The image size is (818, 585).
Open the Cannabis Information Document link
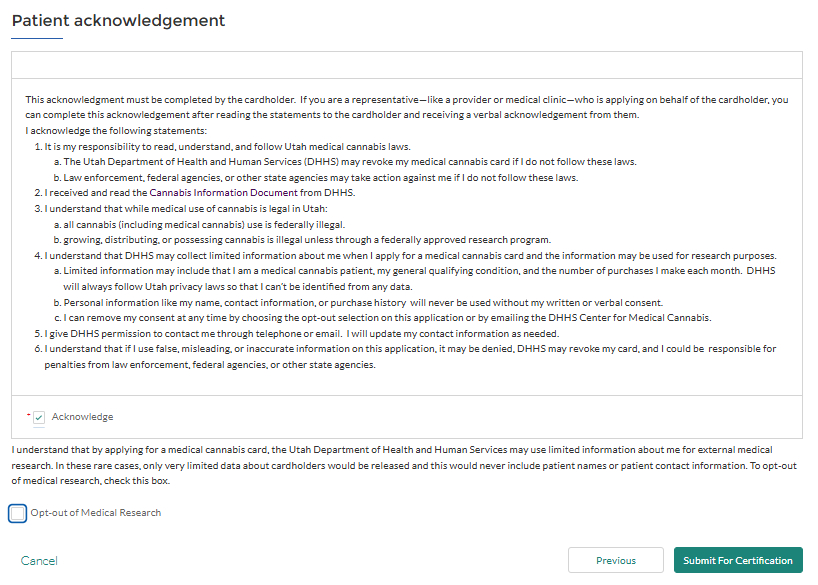pyautogui.click(x=223, y=193)
